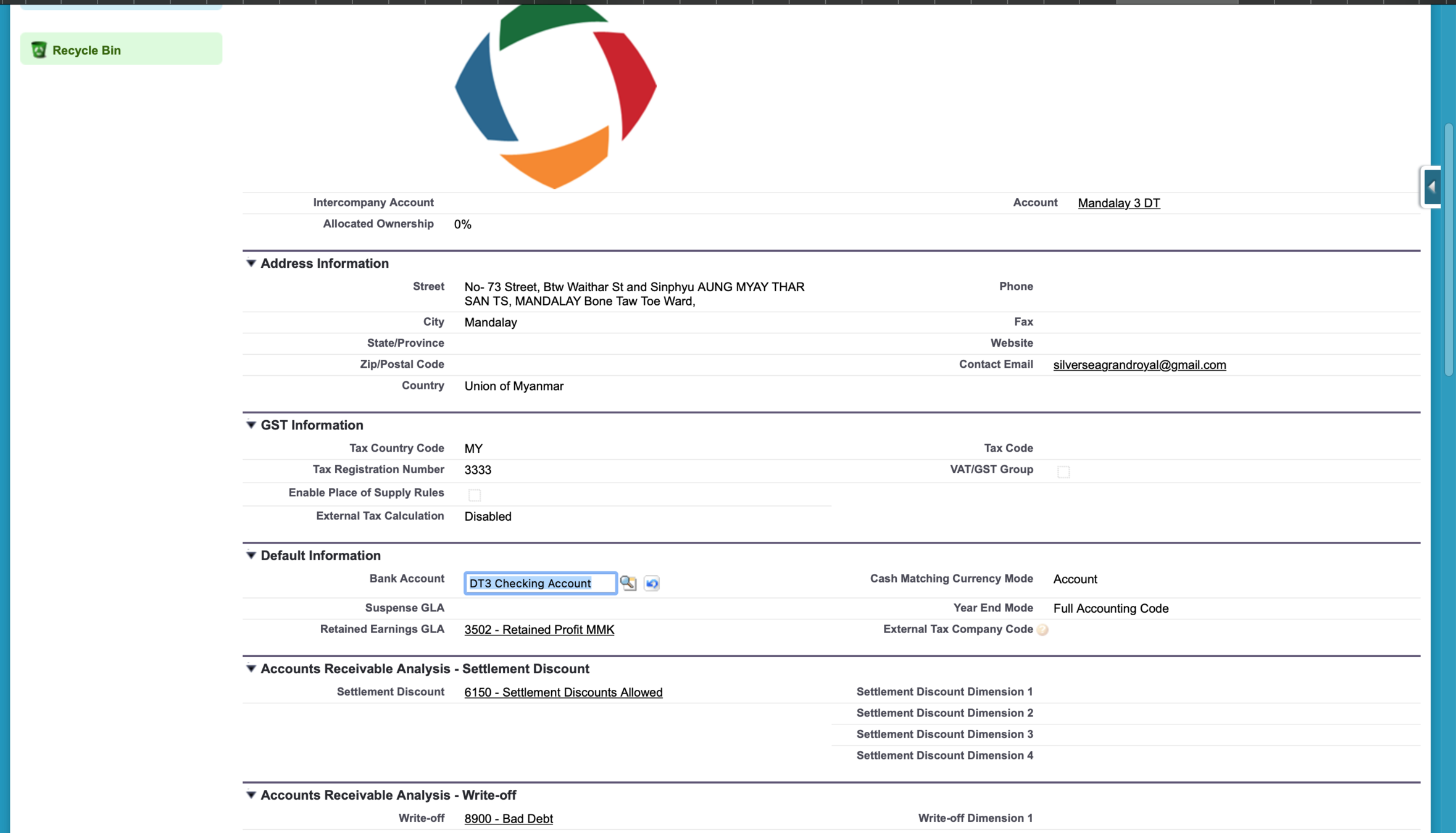The width and height of the screenshot is (1456, 833).
Task: Collapse Accounts Receivable Analysis - Settlement Discount section
Action: pos(251,669)
